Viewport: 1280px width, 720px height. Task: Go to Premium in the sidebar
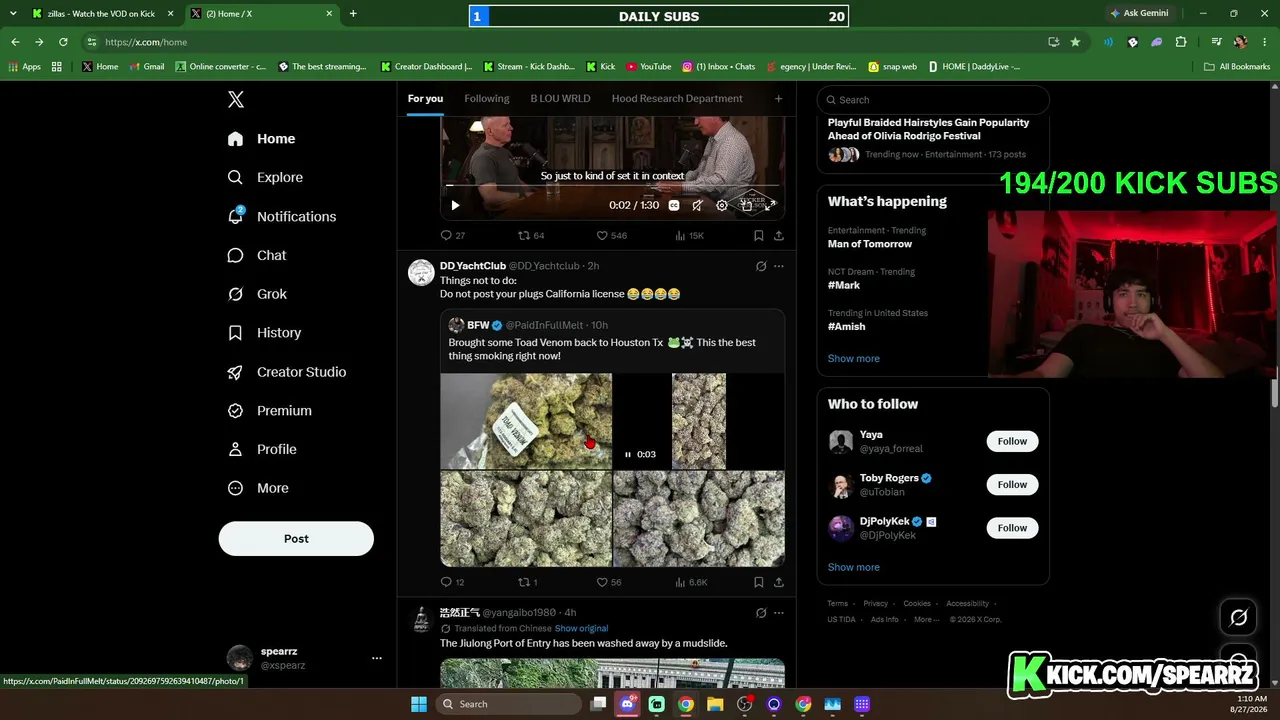click(x=269, y=411)
